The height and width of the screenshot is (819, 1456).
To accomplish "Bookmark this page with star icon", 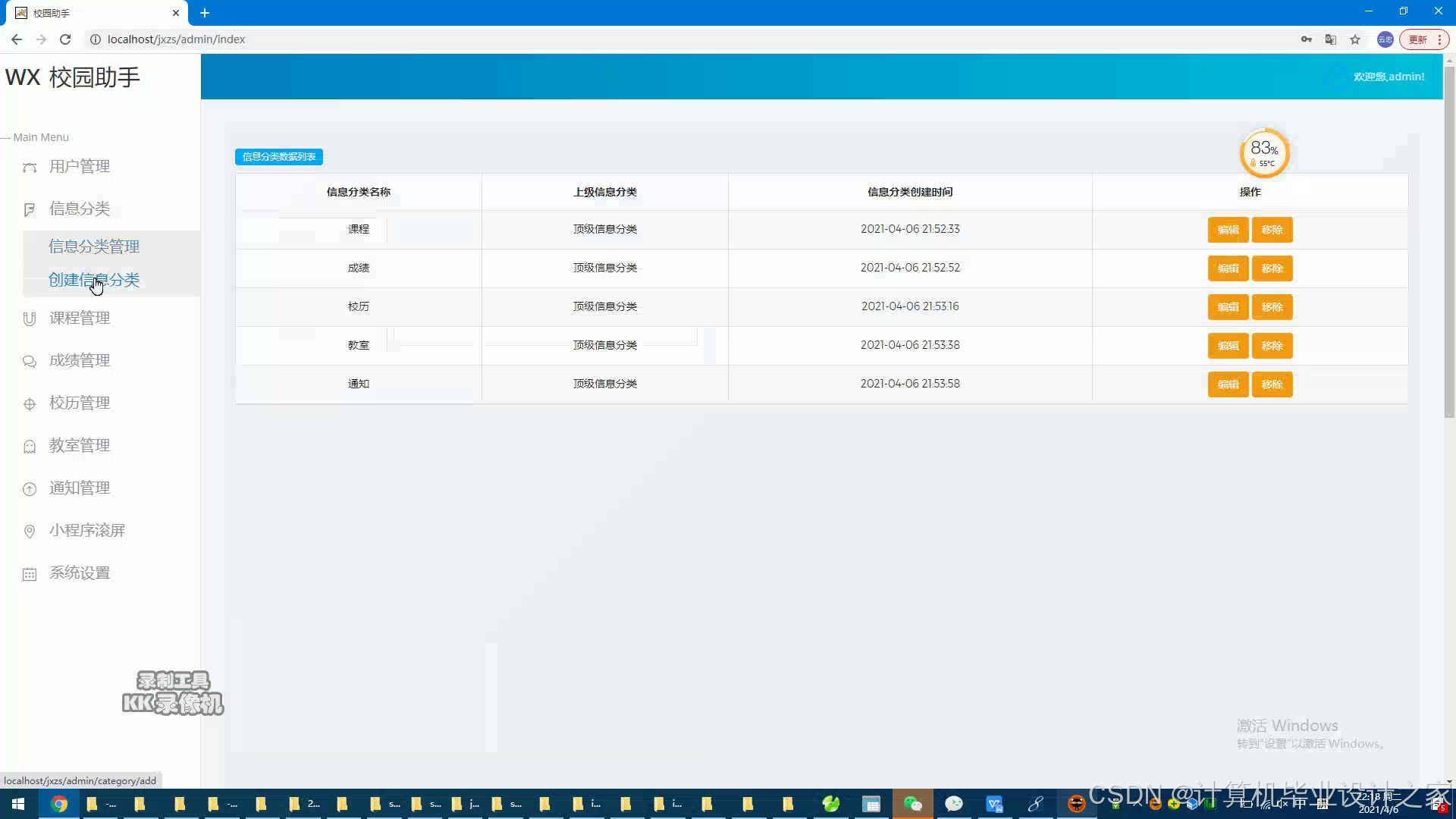I will (x=1355, y=39).
